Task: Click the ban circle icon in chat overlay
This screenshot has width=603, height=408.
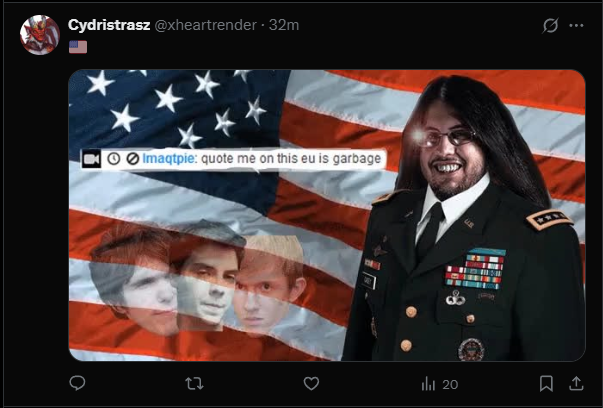Action: pyautogui.click(x=133, y=158)
